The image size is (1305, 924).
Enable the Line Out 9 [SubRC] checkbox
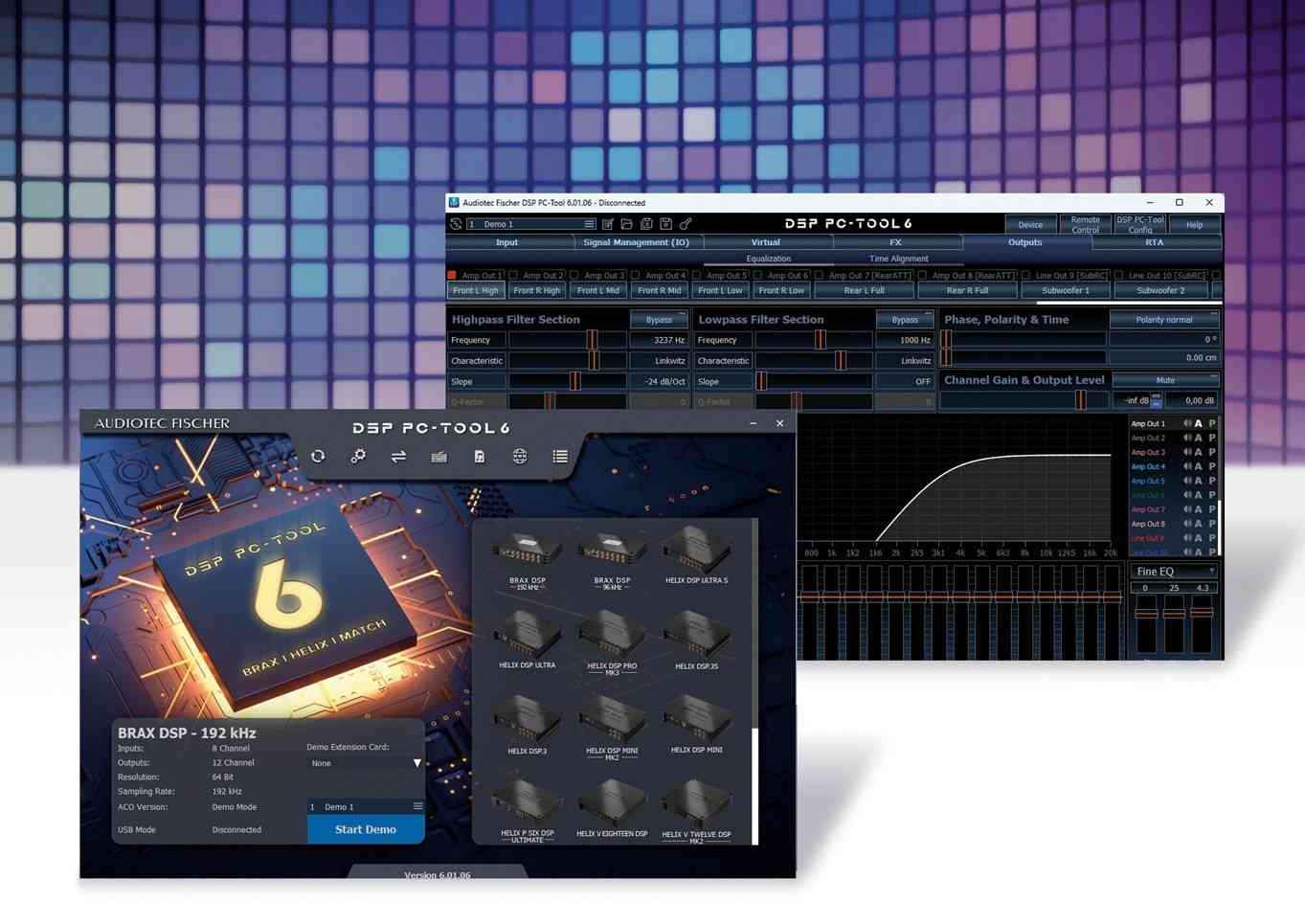[x=1026, y=276]
